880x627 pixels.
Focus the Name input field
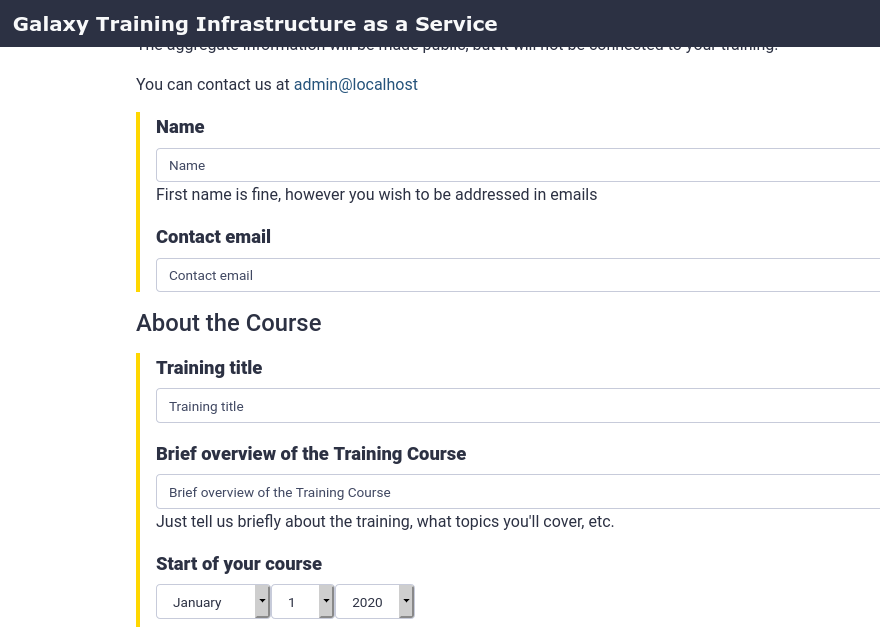518,165
